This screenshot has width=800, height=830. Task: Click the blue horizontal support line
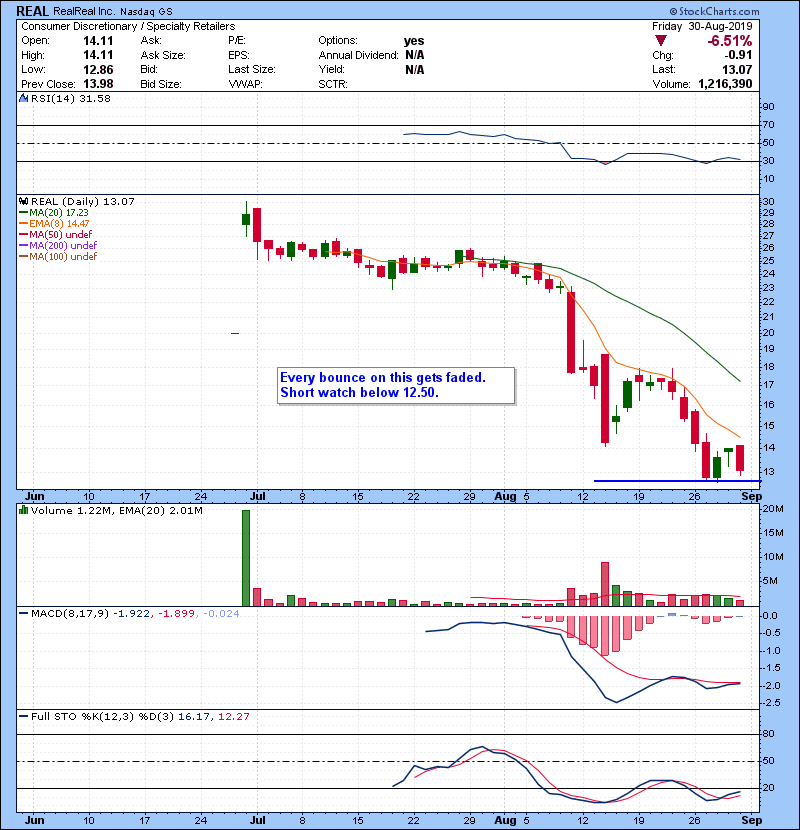(x=677, y=481)
